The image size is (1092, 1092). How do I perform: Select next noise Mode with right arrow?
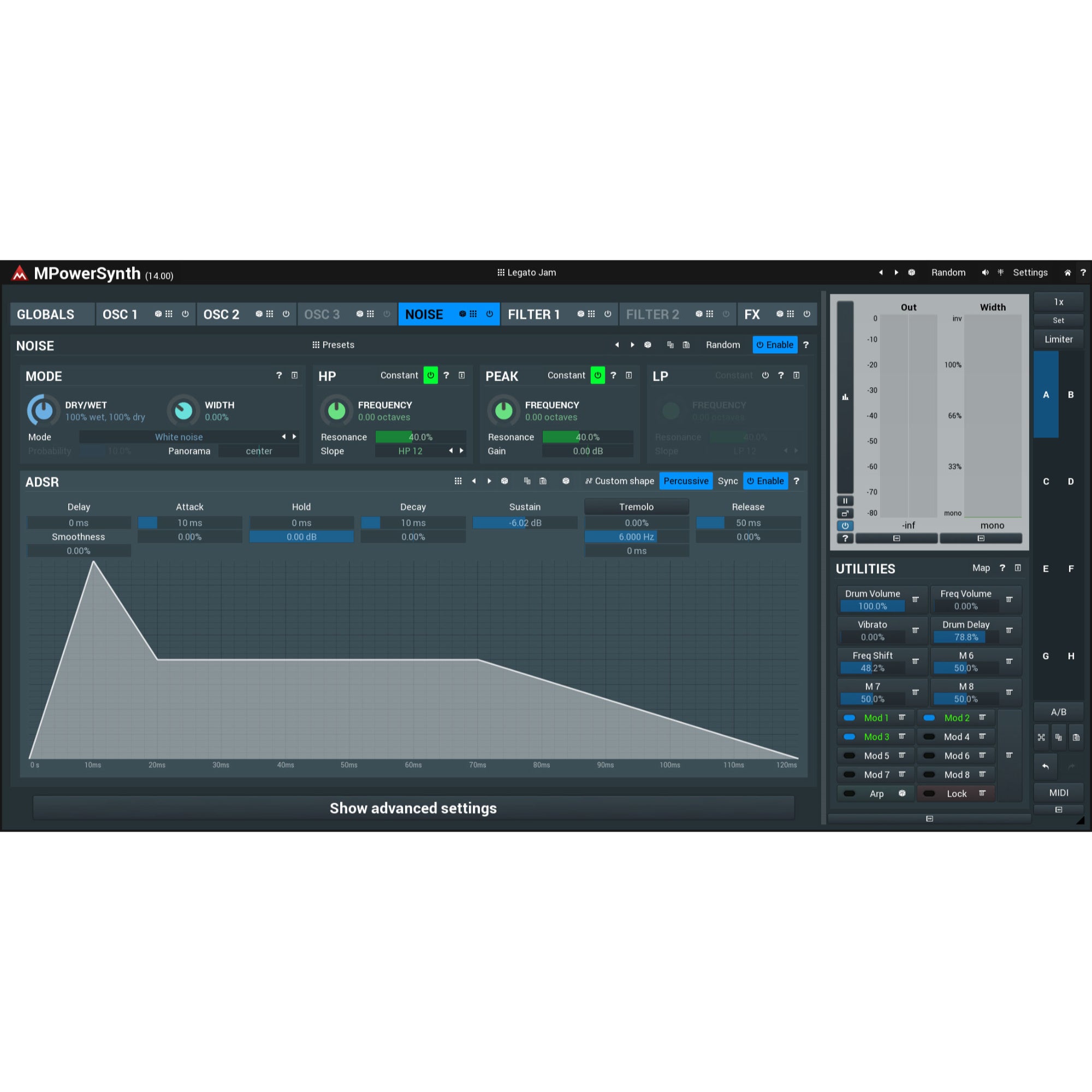(x=294, y=437)
